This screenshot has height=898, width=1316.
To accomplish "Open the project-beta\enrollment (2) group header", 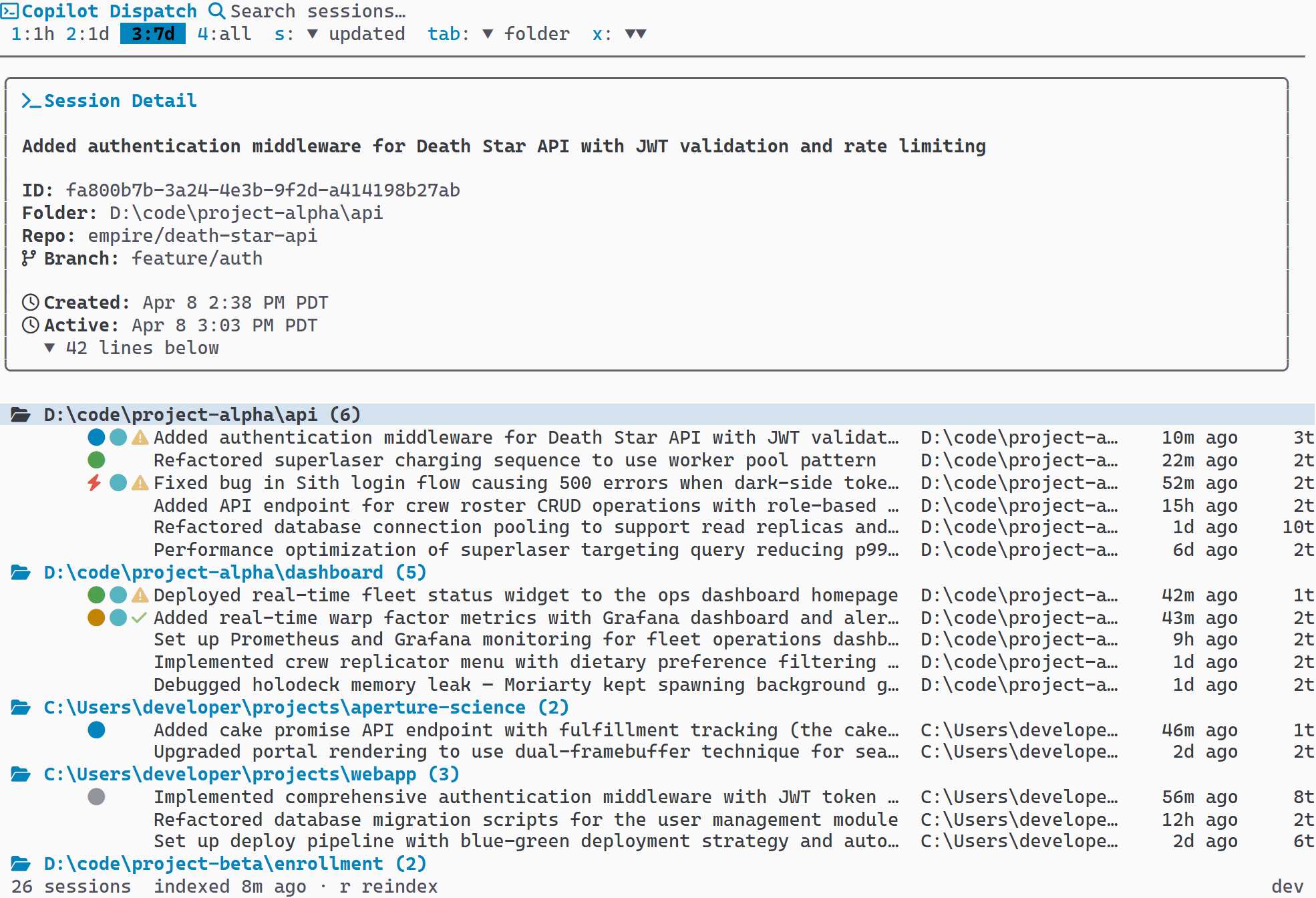I will point(657,864).
